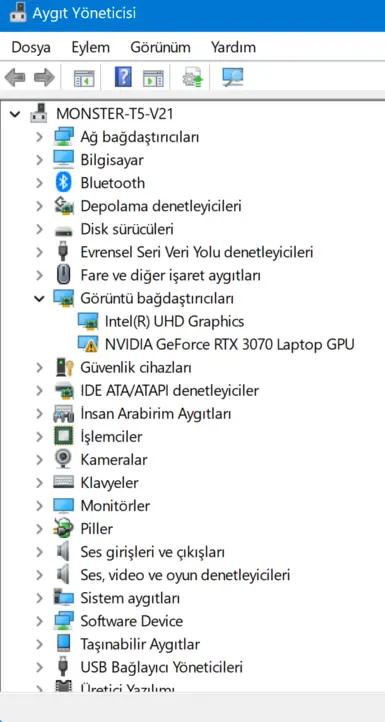The image size is (385, 722).
Task: Click the Show/Hide console tree icon
Action: [x=84, y=78]
